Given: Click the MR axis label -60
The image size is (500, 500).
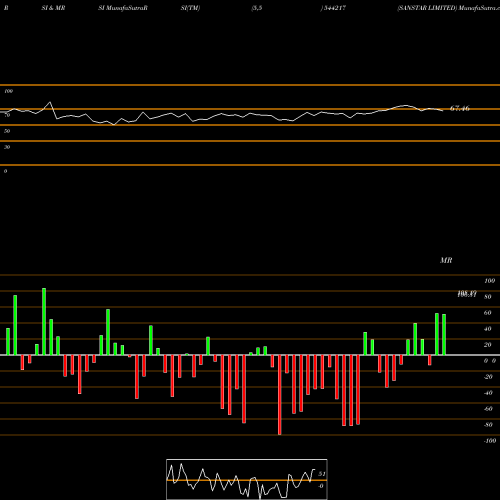Looking at the screenshot, I should pos(488,409).
